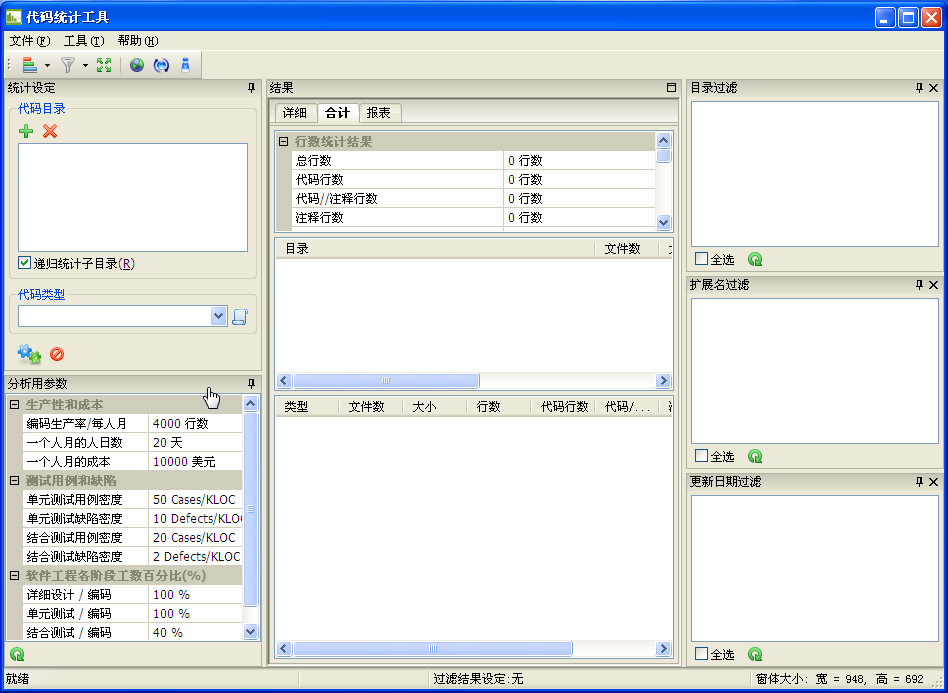The height and width of the screenshot is (693, 948).
Task: Click the scroll-down arrow of the 行数统计结果 grid
Action: [663, 222]
